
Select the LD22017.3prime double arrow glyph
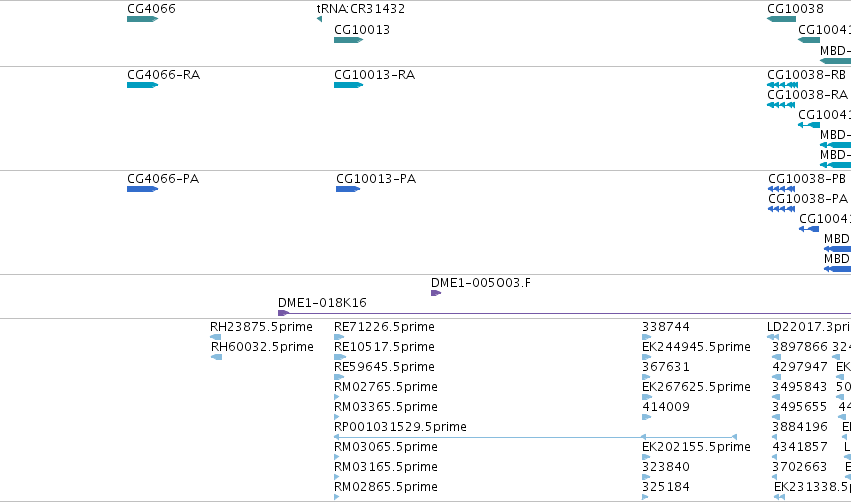coord(773,337)
